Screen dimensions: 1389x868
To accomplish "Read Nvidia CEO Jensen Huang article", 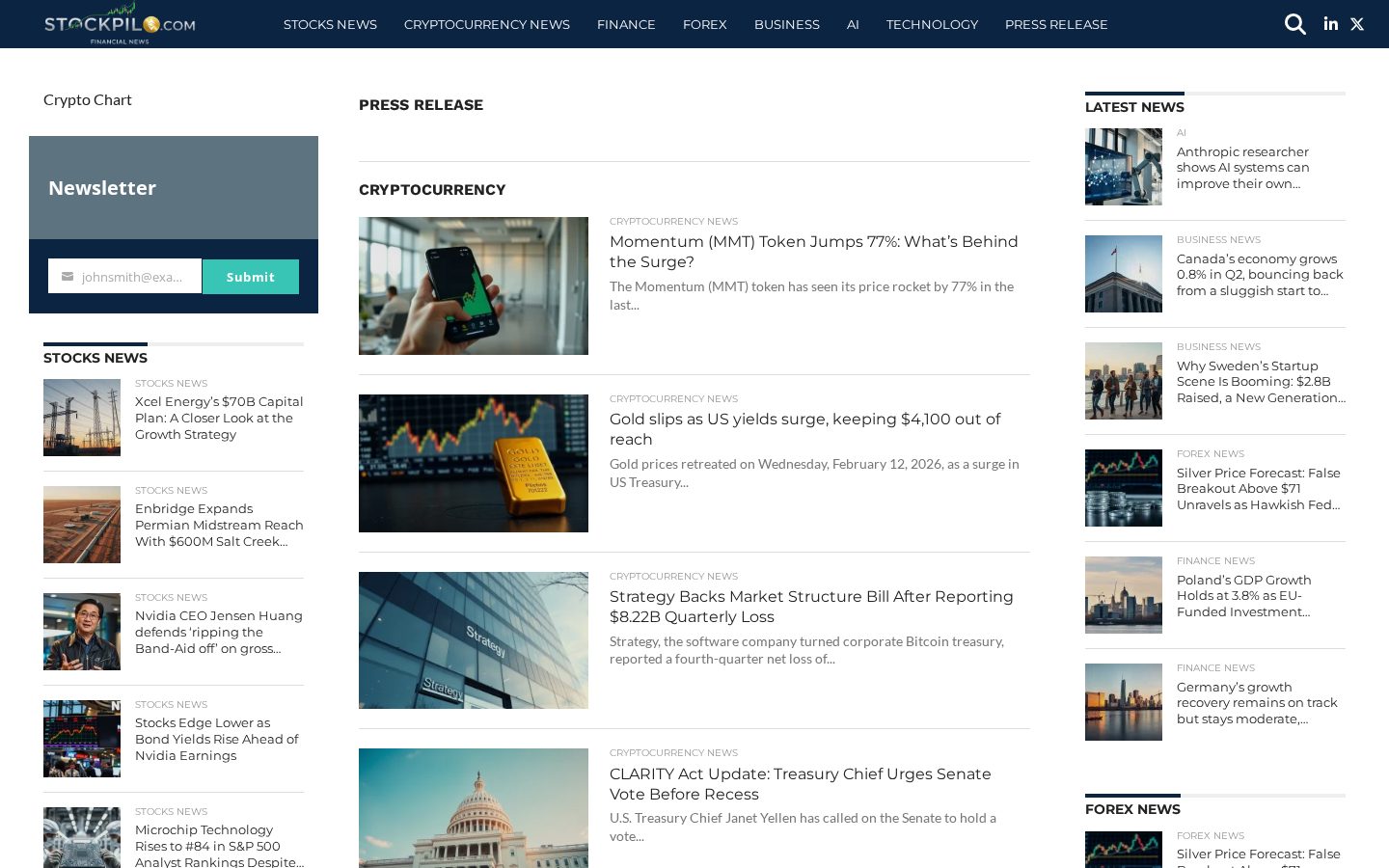I will coord(219,632).
